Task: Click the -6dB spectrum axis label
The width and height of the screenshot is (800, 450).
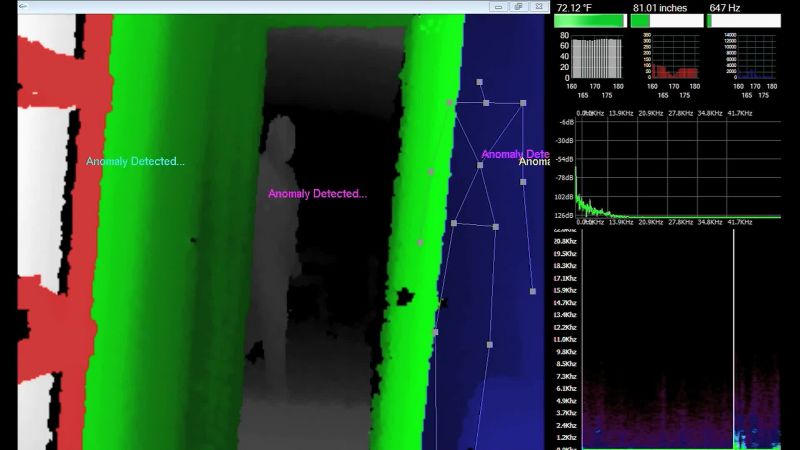Action: tap(567, 122)
